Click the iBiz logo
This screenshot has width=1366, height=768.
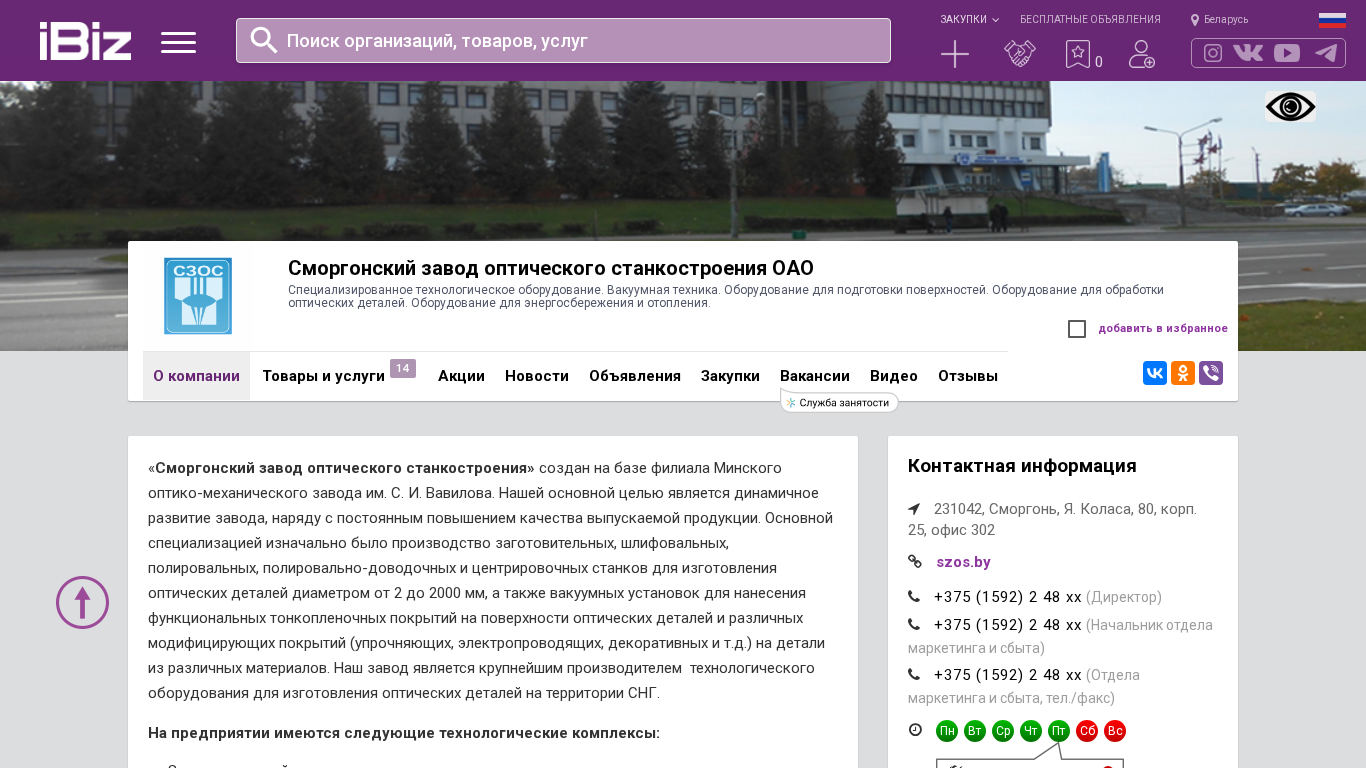pos(85,41)
